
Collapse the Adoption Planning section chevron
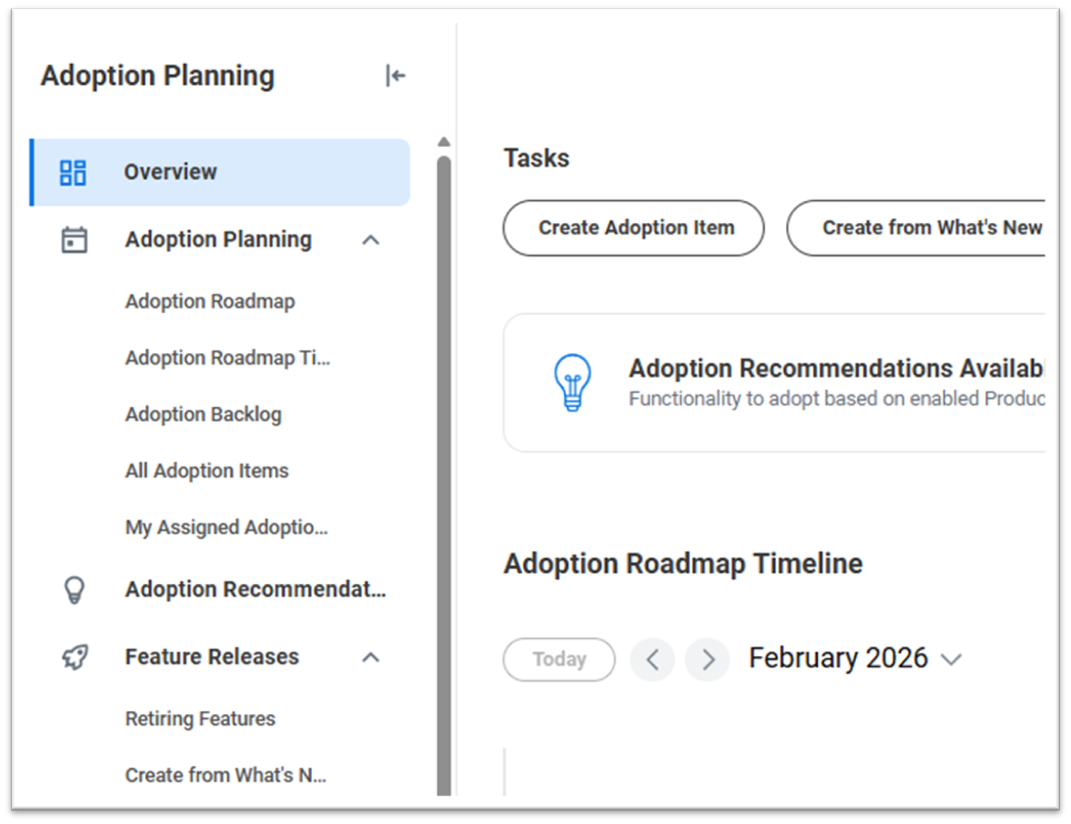(x=370, y=240)
